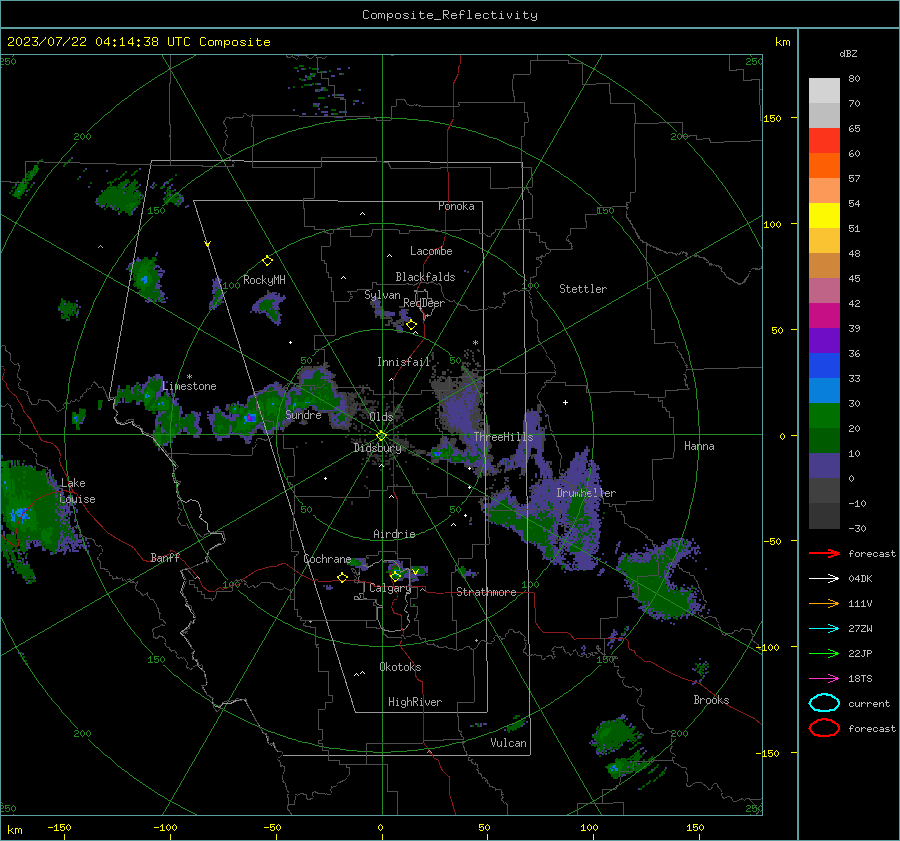The width and height of the screenshot is (900, 841).
Task: Click yellow diamond marker at Red Deer
Action: 411,325
